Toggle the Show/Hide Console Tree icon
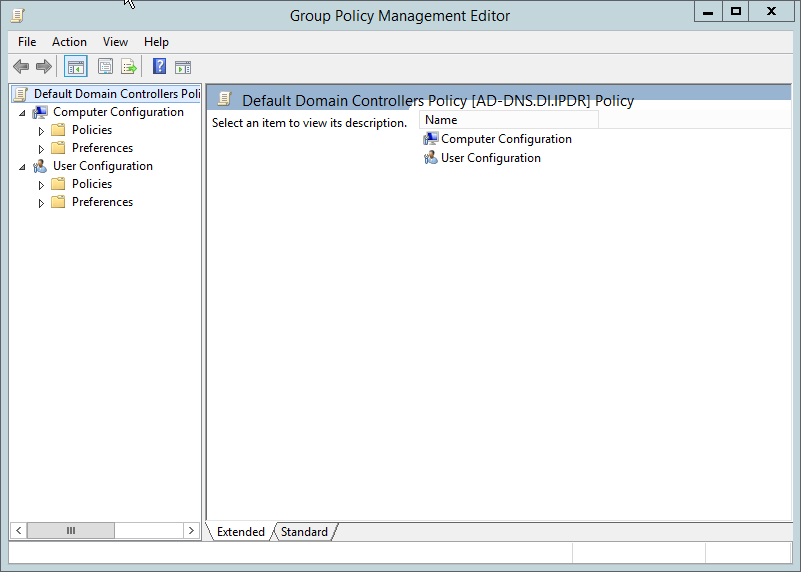This screenshot has height=572, width=801. 75,67
